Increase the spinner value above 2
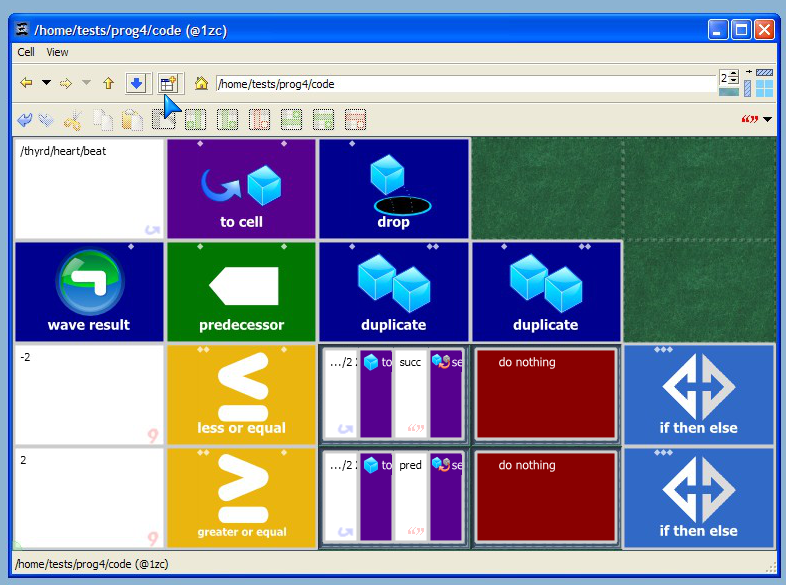Viewport: 786px width, 585px height. [734, 74]
